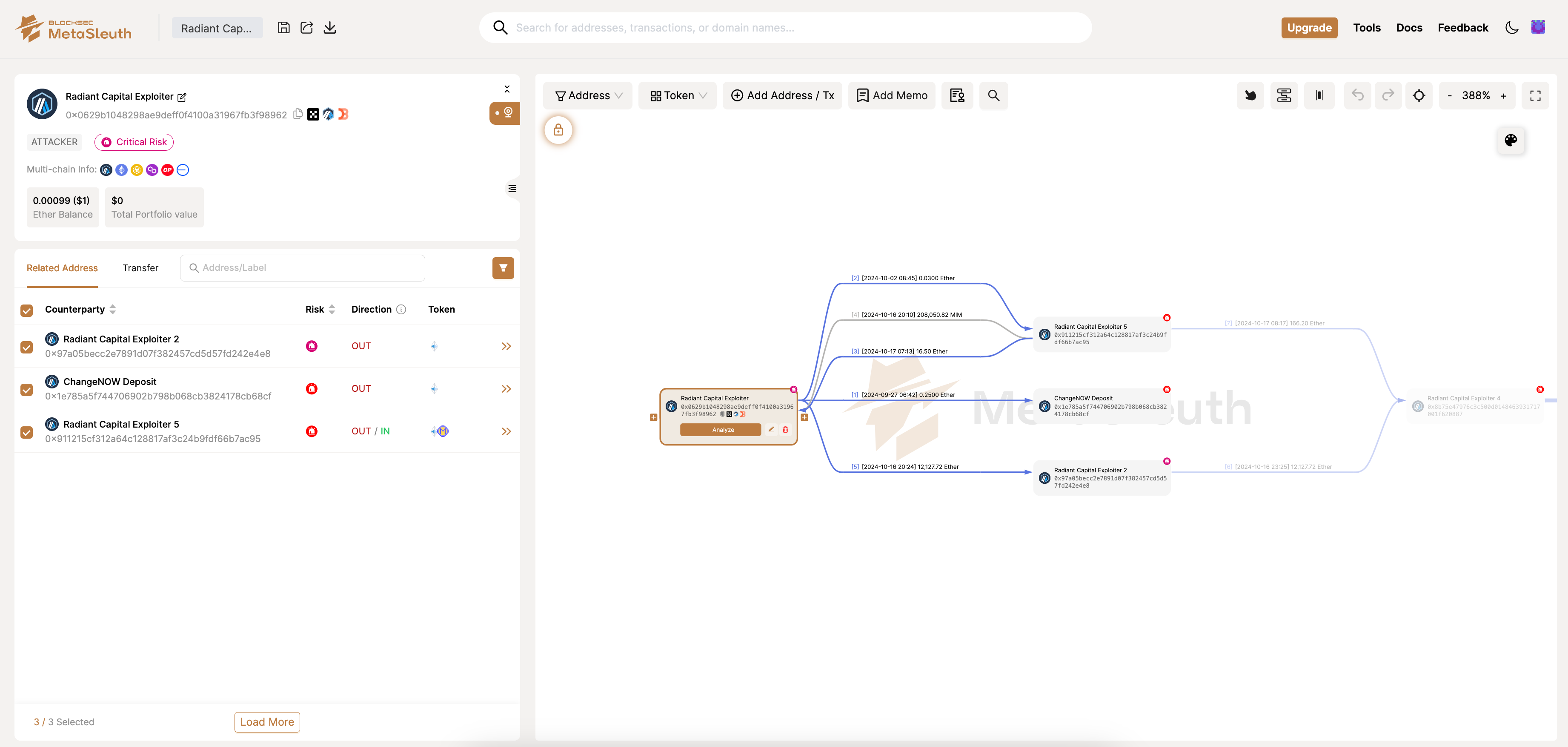Open the Address filter dropdown
Screen dimensions: 1568x747
[x=588, y=95]
